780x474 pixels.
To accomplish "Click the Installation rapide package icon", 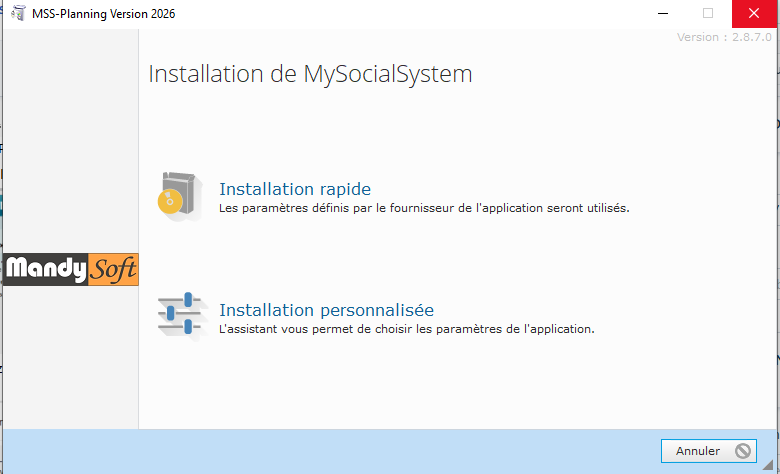I will click(180, 196).
